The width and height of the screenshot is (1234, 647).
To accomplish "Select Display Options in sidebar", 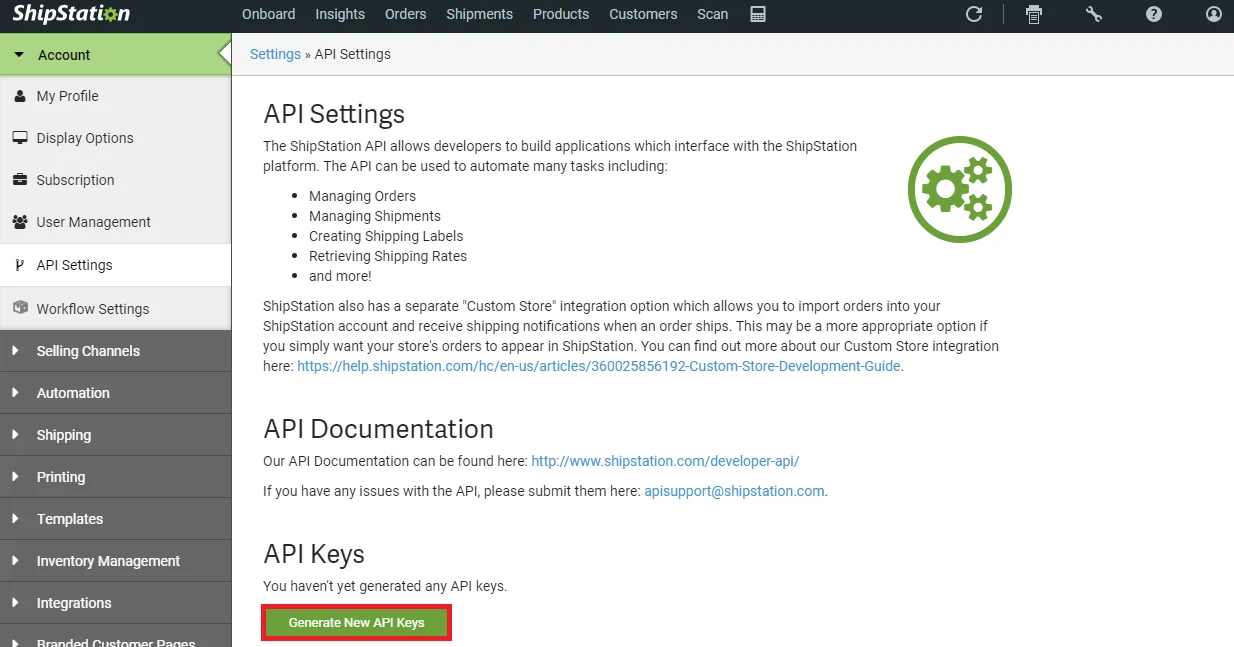I will 115,138.
